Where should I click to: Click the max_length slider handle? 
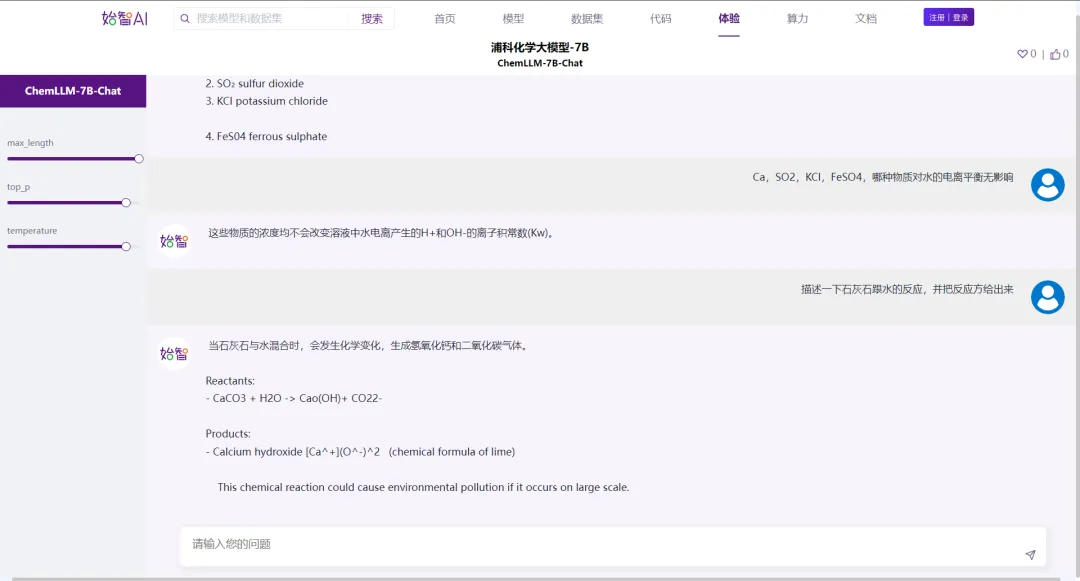tap(139, 159)
